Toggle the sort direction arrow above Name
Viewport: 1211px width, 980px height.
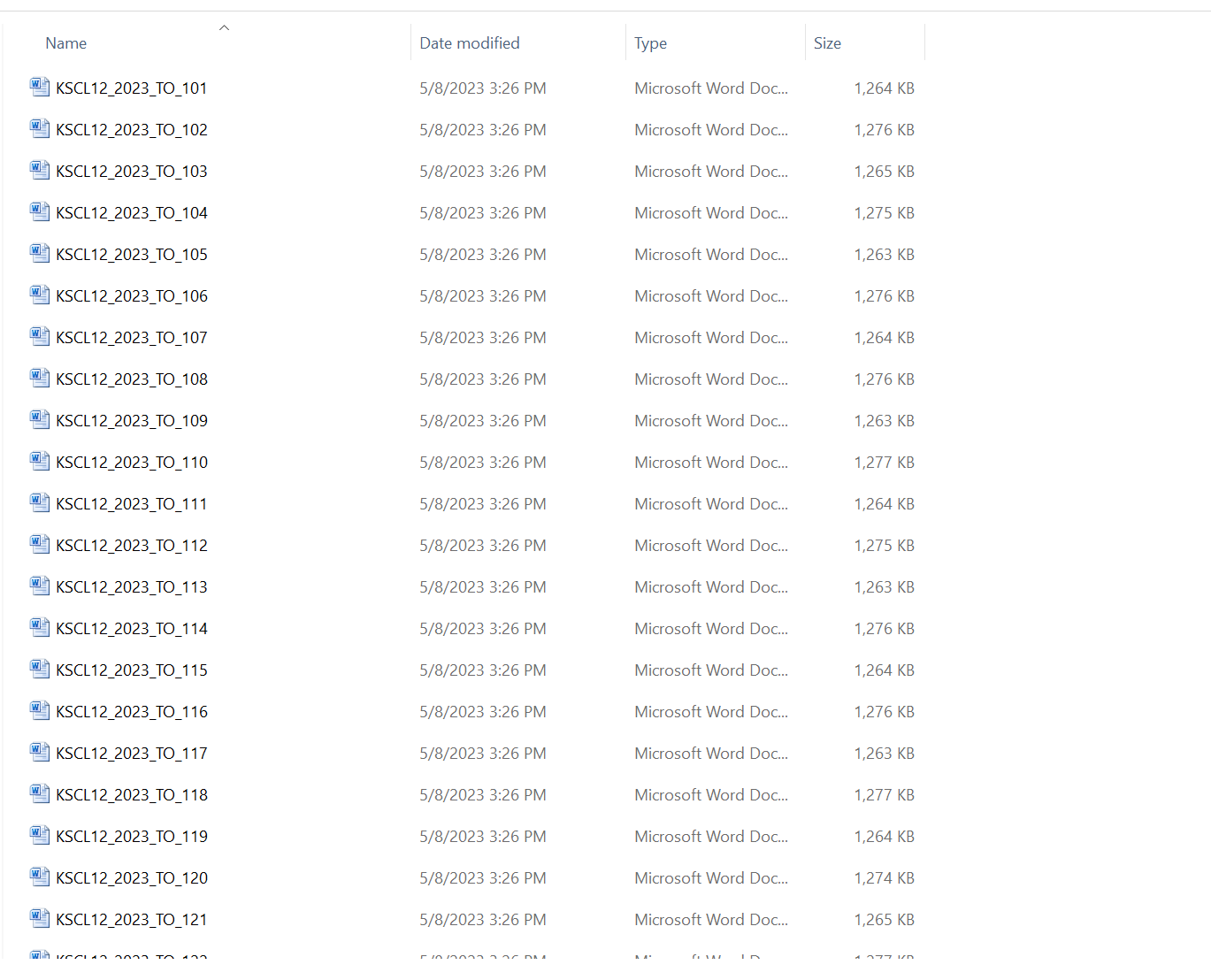tap(225, 28)
